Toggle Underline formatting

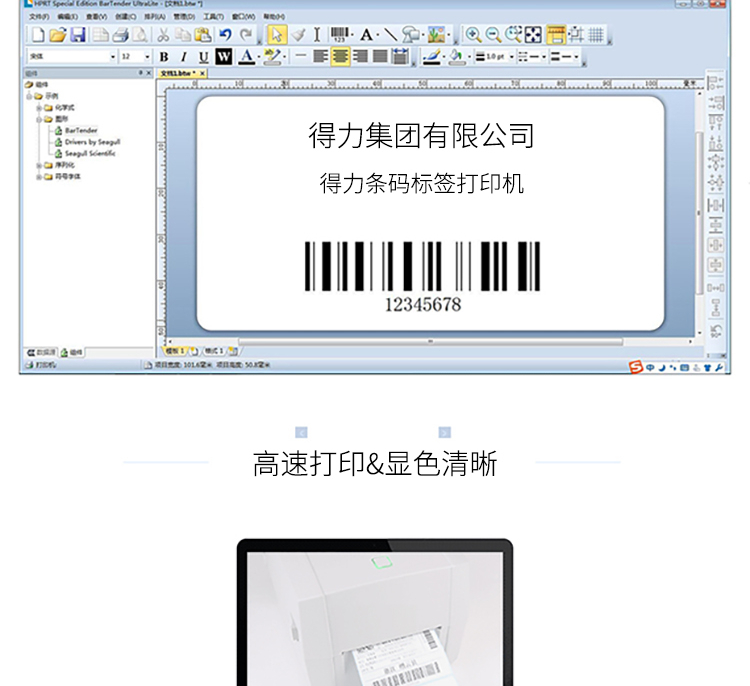click(x=203, y=57)
